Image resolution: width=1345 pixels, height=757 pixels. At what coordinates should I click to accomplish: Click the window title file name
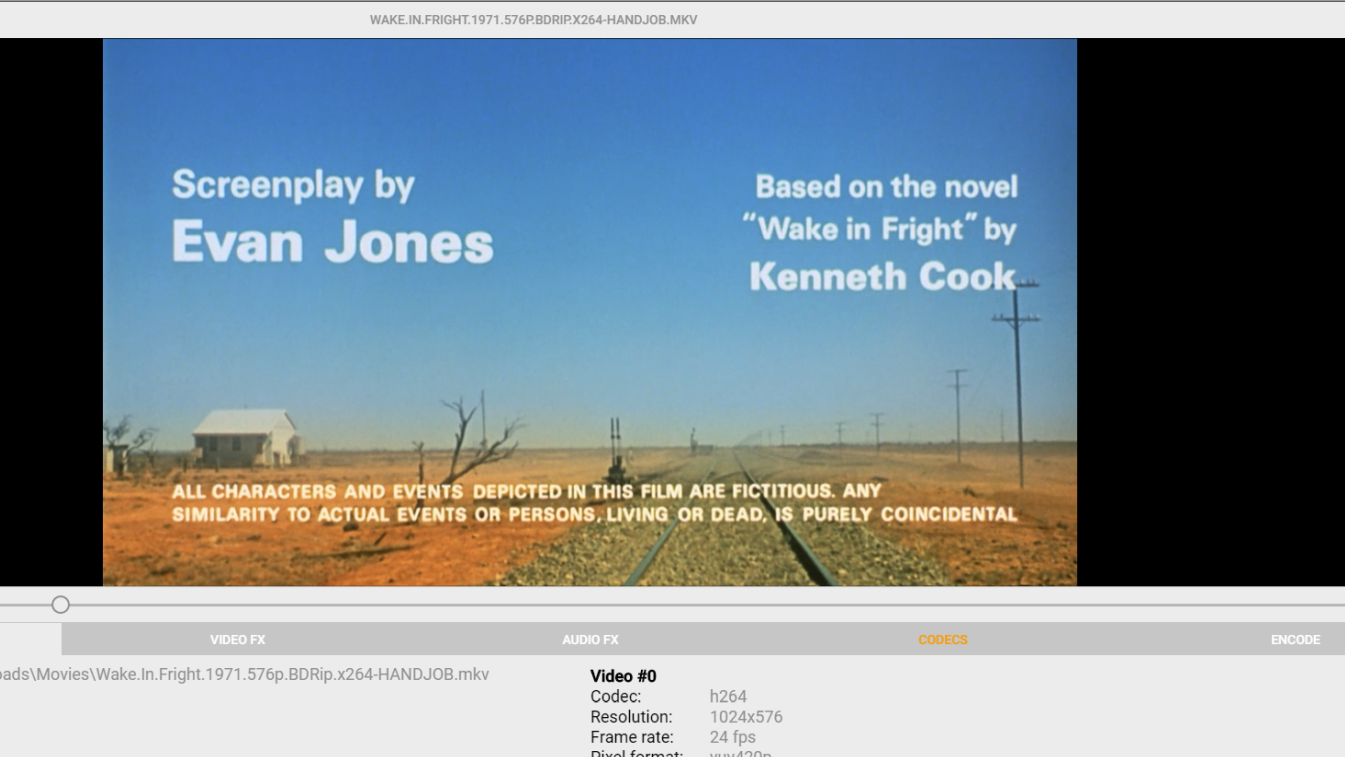click(533, 20)
